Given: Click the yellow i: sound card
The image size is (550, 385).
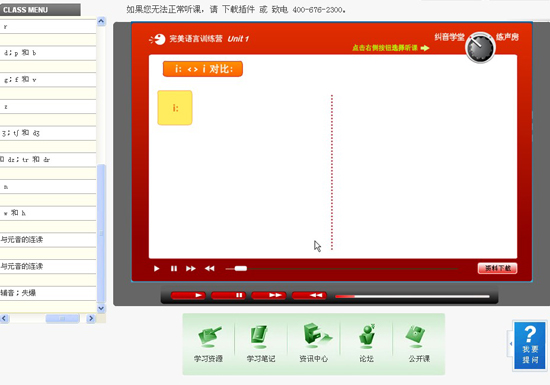Looking at the screenshot, I should (175, 108).
